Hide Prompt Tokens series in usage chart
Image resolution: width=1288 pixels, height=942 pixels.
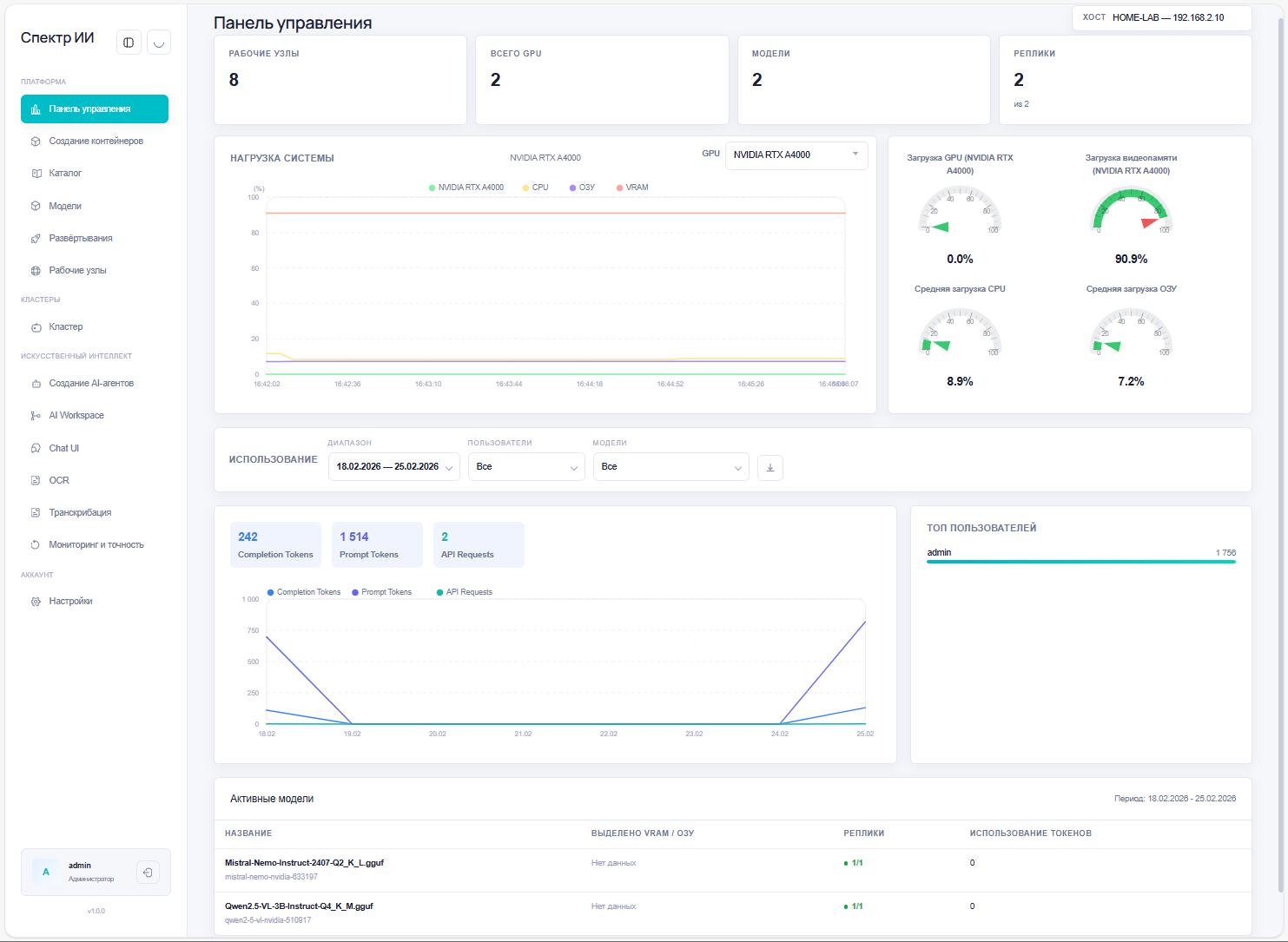[x=381, y=592]
